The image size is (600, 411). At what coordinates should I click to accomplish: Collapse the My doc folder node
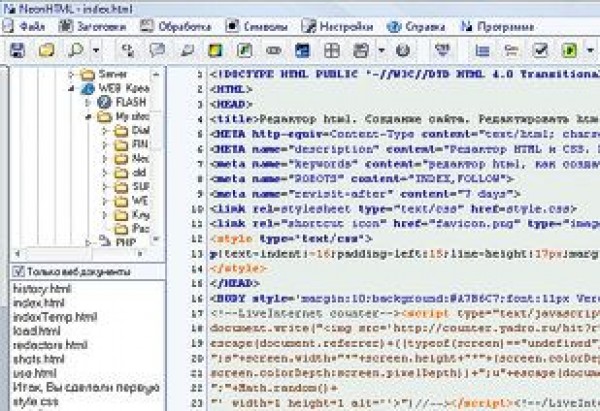pos(88,117)
